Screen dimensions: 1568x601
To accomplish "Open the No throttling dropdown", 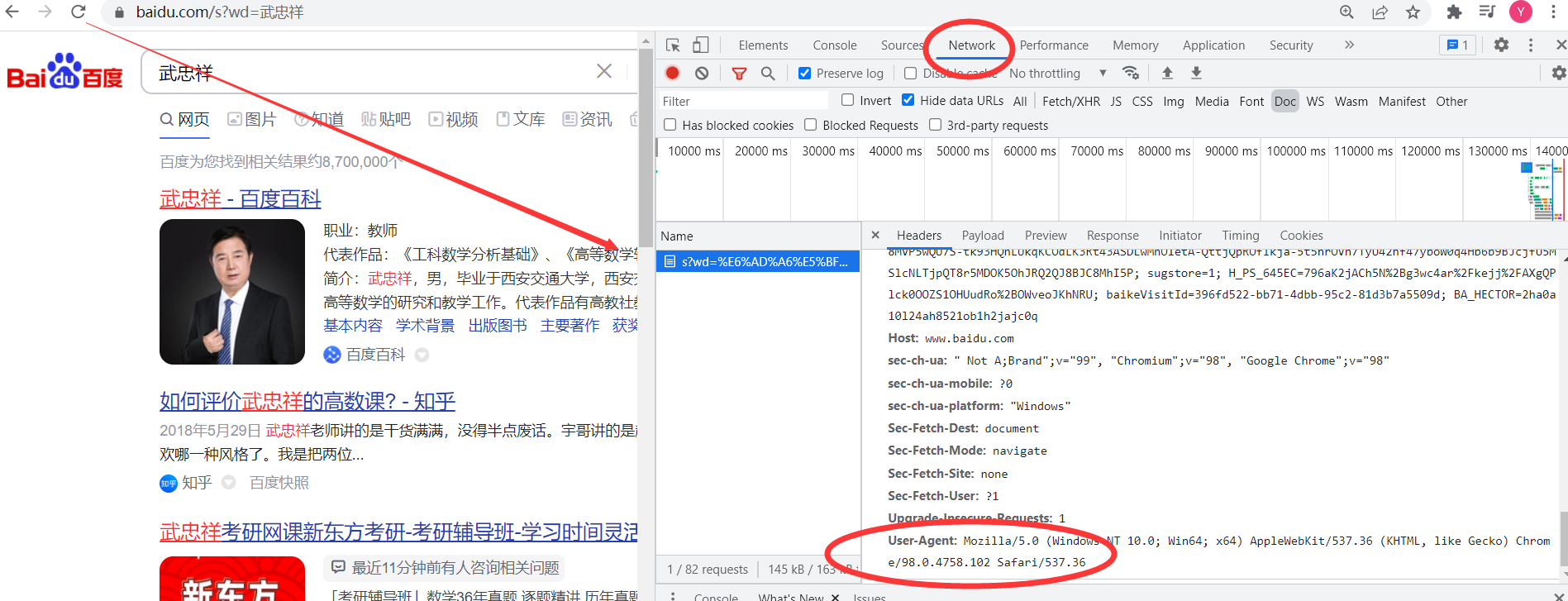I will click(1058, 73).
